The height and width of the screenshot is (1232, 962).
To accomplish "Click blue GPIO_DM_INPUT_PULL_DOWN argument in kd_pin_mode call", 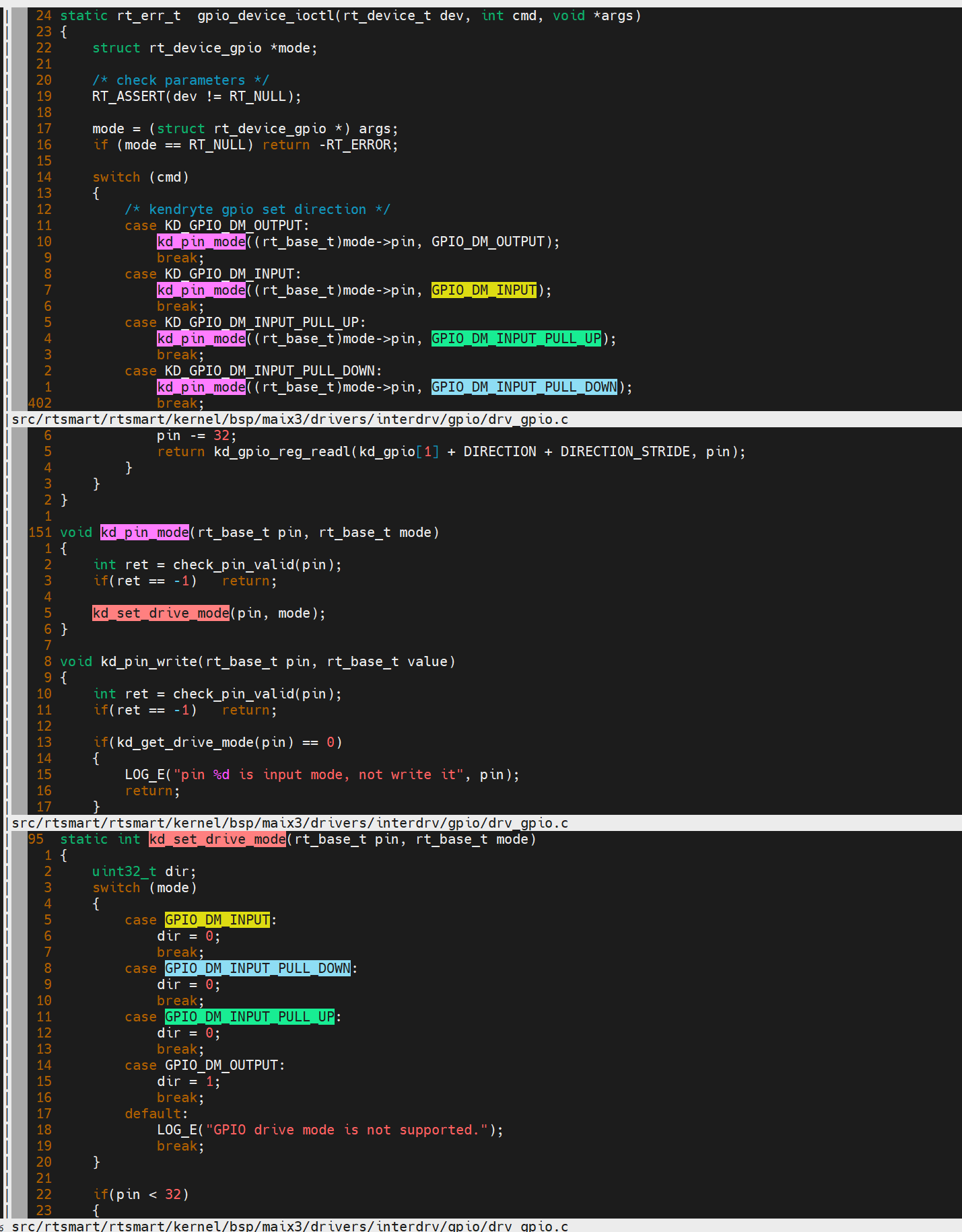I will point(524,387).
